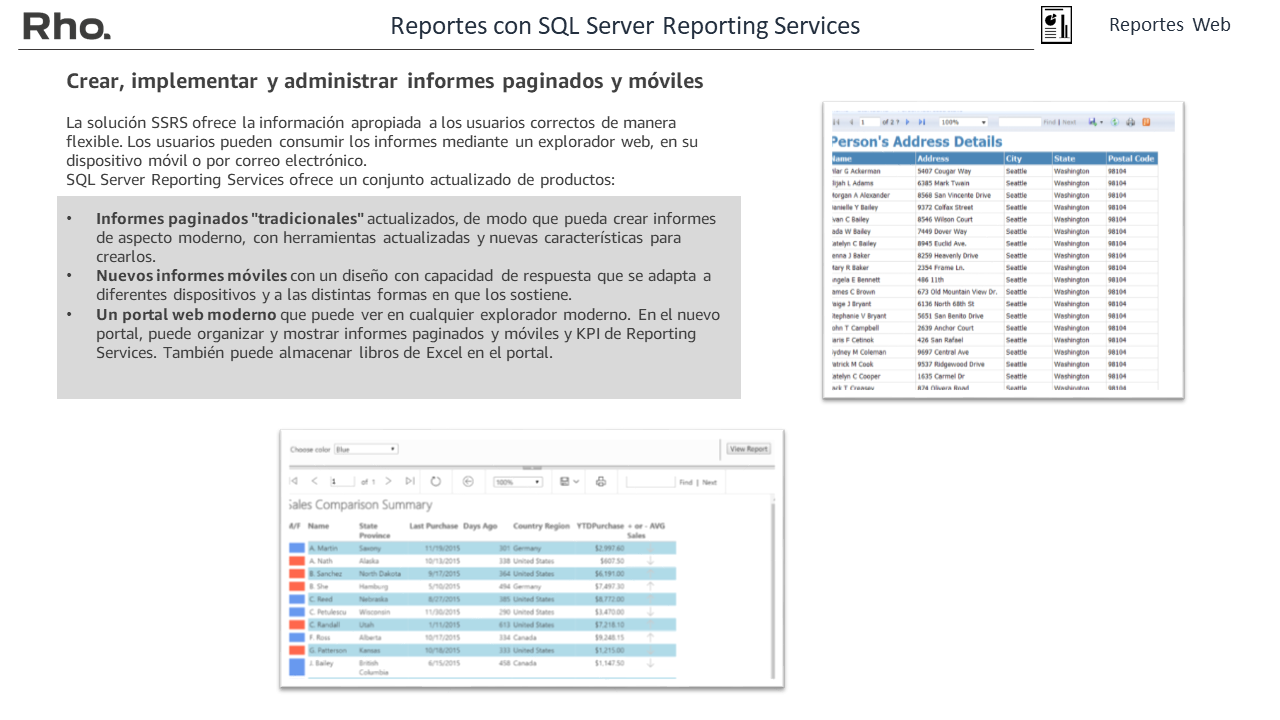This screenshot has width=1280, height=720.
Task: Click the Sales Comparison Summary title
Action: 360,505
